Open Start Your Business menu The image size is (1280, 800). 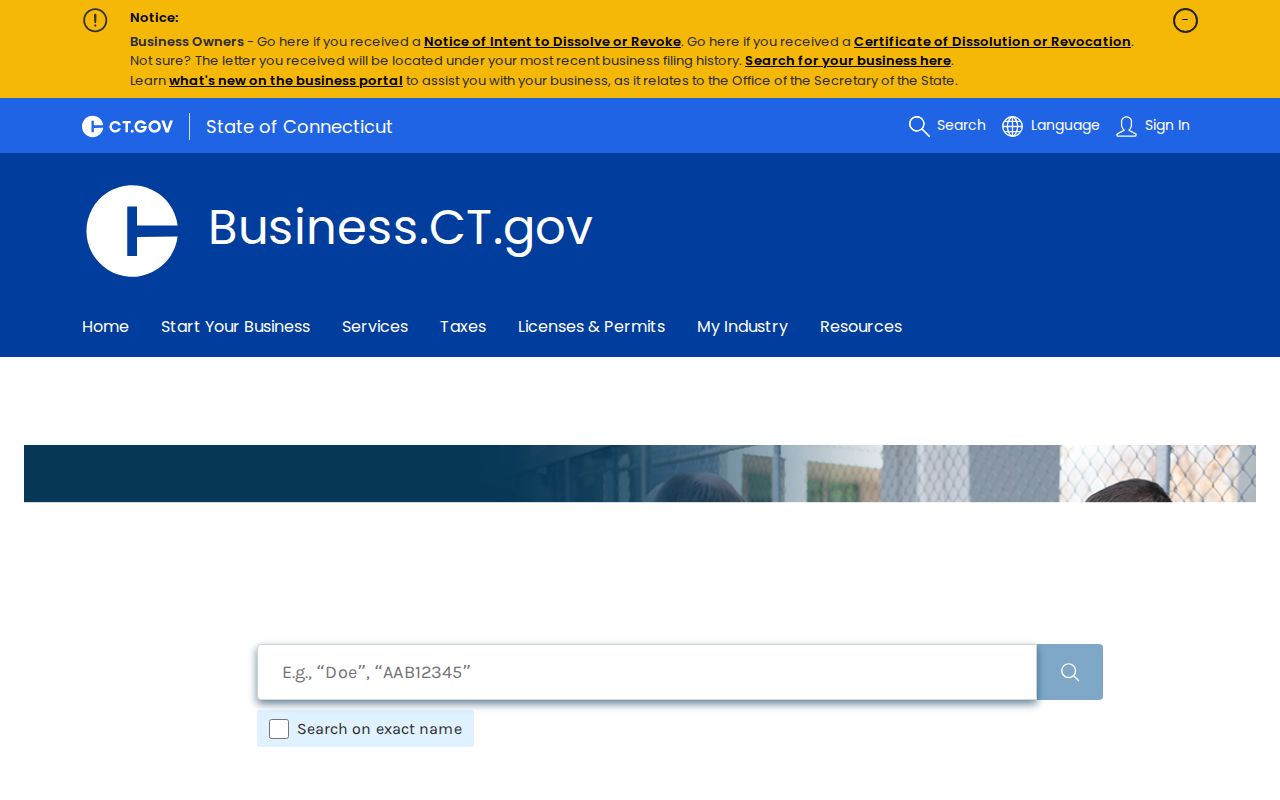[x=235, y=326]
